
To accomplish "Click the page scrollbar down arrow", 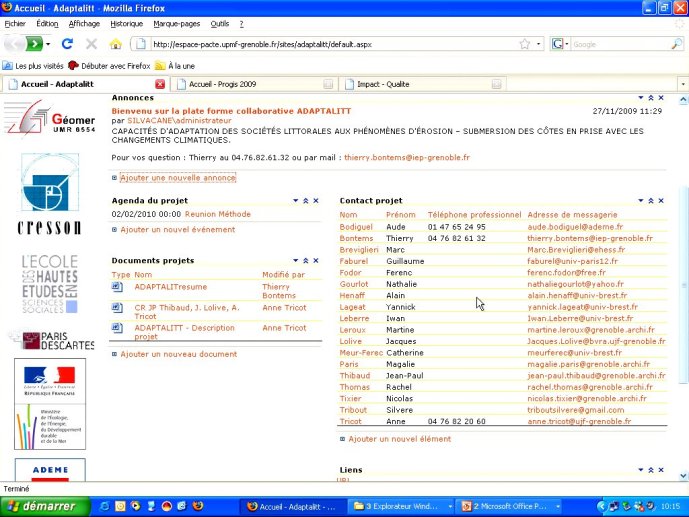I will point(683,475).
